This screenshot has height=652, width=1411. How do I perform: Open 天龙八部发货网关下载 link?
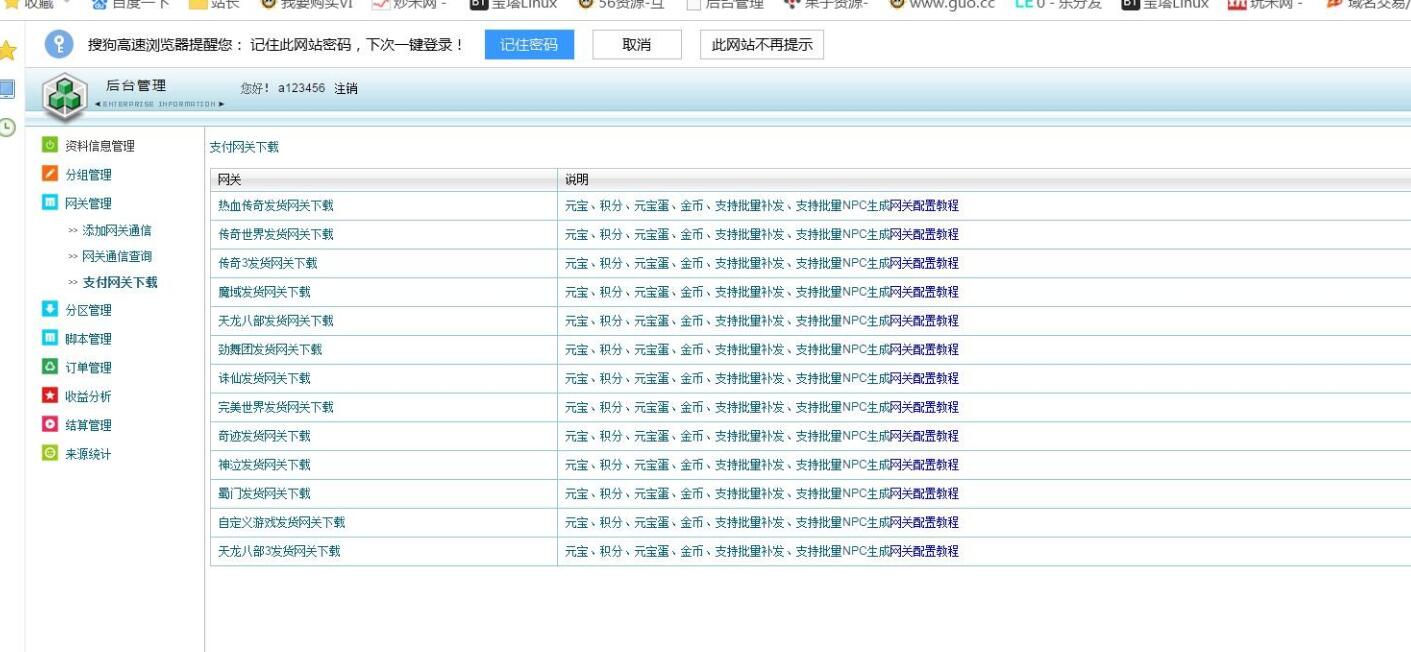point(276,321)
